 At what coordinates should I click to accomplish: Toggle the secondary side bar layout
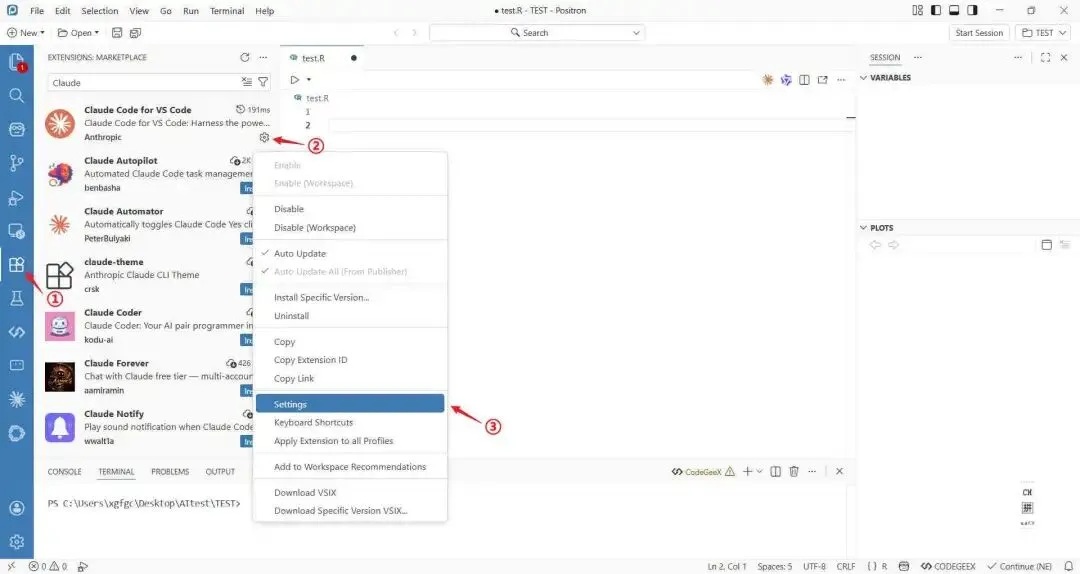click(x=972, y=10)
